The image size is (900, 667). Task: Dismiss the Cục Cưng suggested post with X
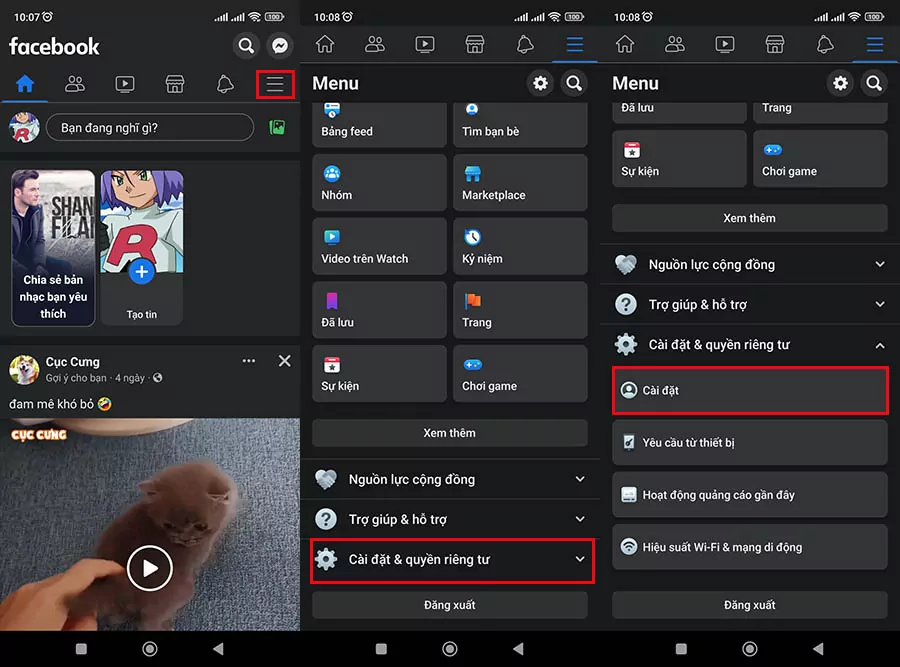point(284,360)
